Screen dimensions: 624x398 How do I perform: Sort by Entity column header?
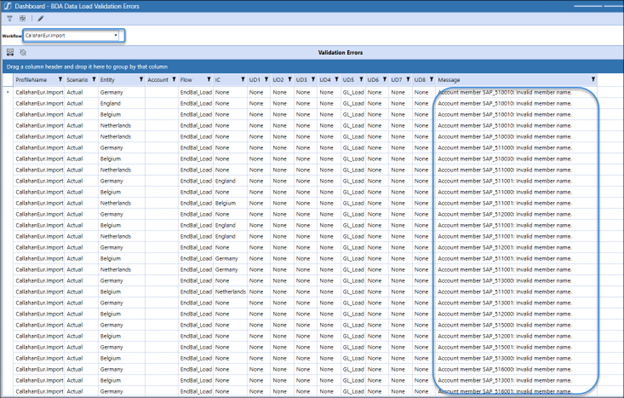point(107,80)
